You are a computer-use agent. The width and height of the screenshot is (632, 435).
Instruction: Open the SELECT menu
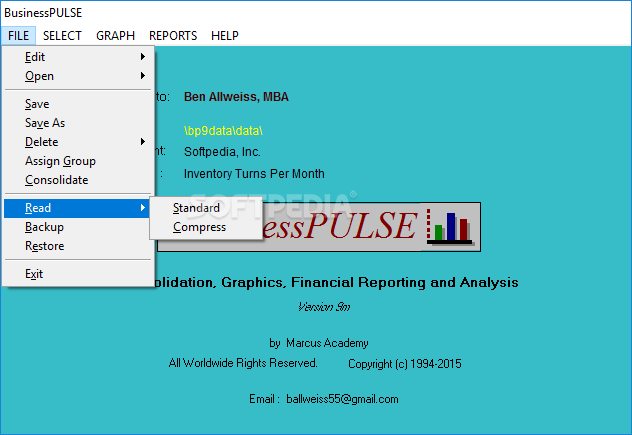pos(62,36)
